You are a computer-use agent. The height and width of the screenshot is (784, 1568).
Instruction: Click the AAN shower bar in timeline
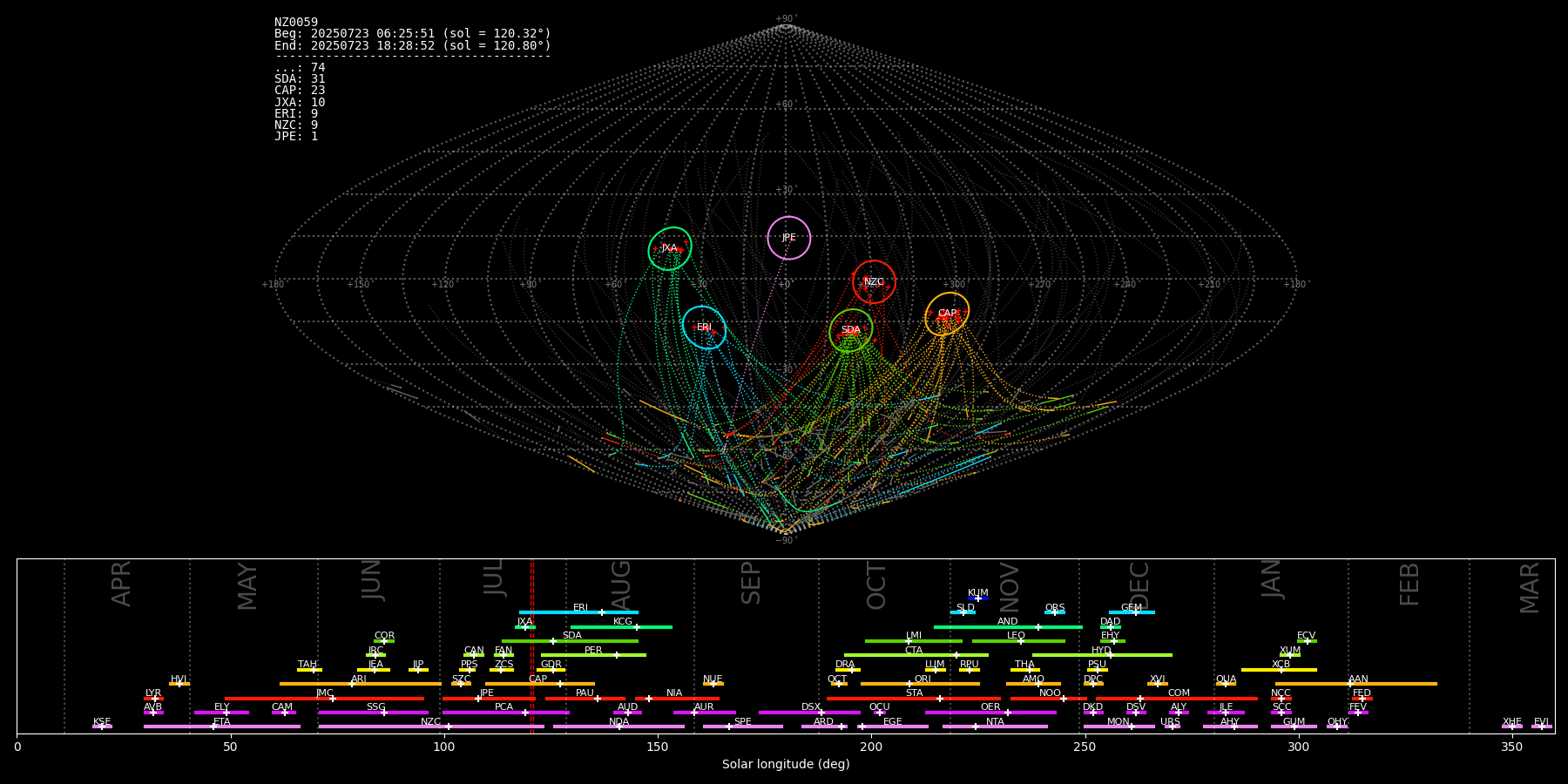1356,684
